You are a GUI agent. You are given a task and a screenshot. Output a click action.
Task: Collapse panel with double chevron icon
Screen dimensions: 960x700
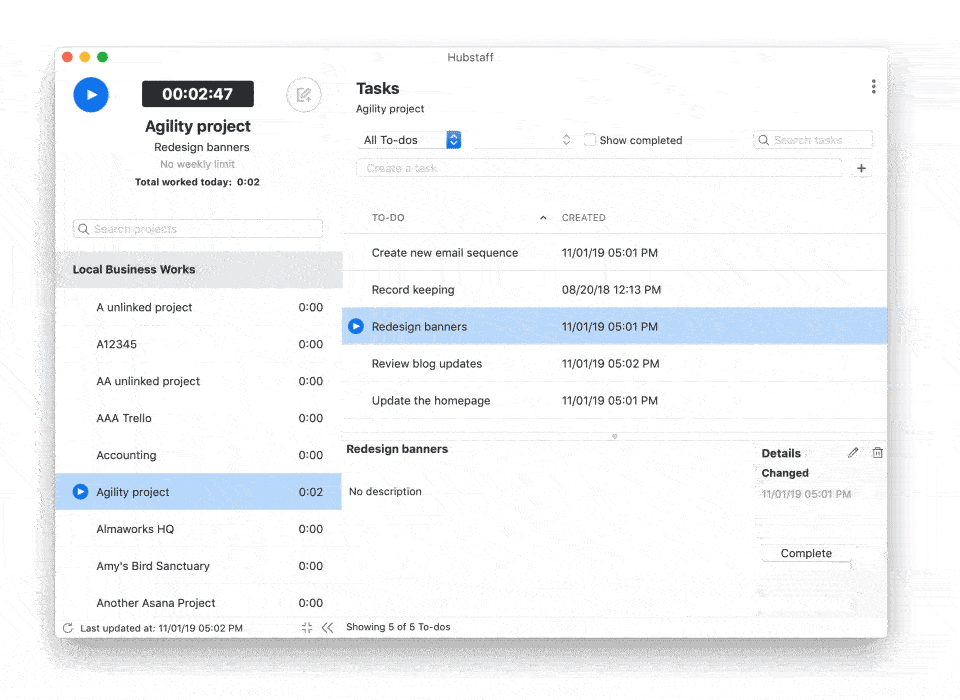(328, 627)
